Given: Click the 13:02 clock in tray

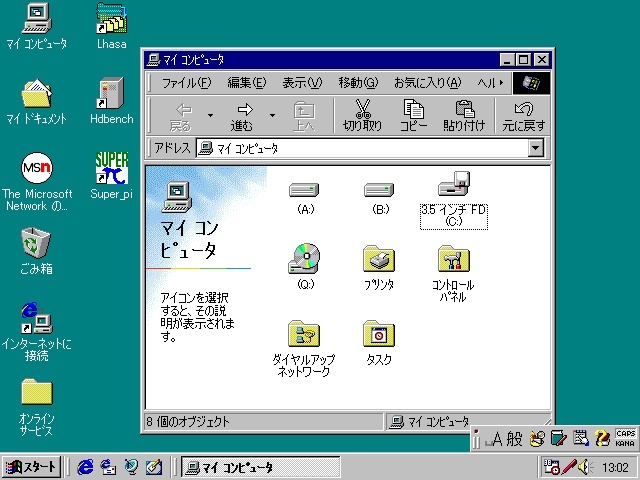Looking at the screenshot, I should 615,467.
